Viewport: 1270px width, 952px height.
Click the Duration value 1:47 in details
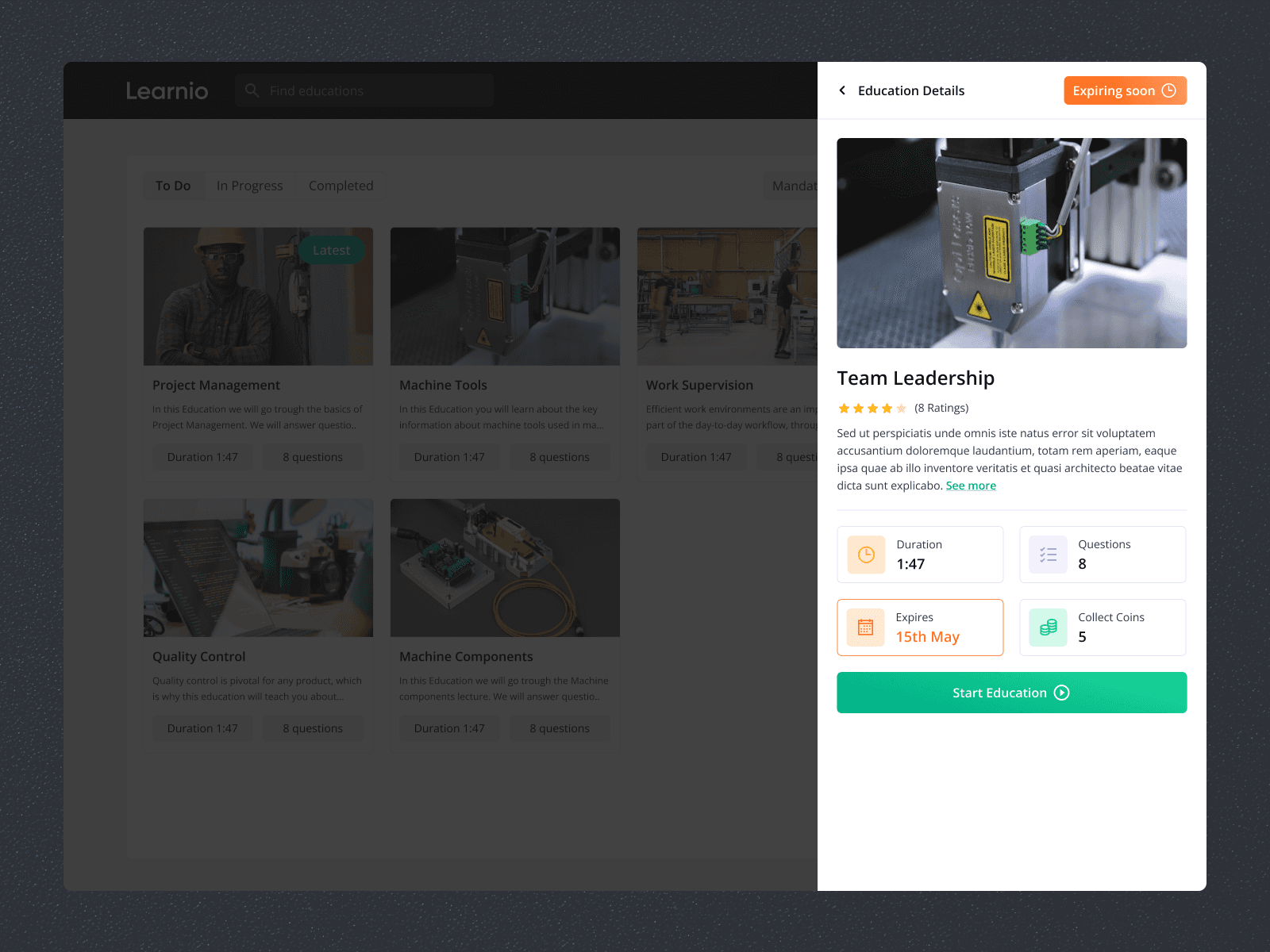[910, 564]
